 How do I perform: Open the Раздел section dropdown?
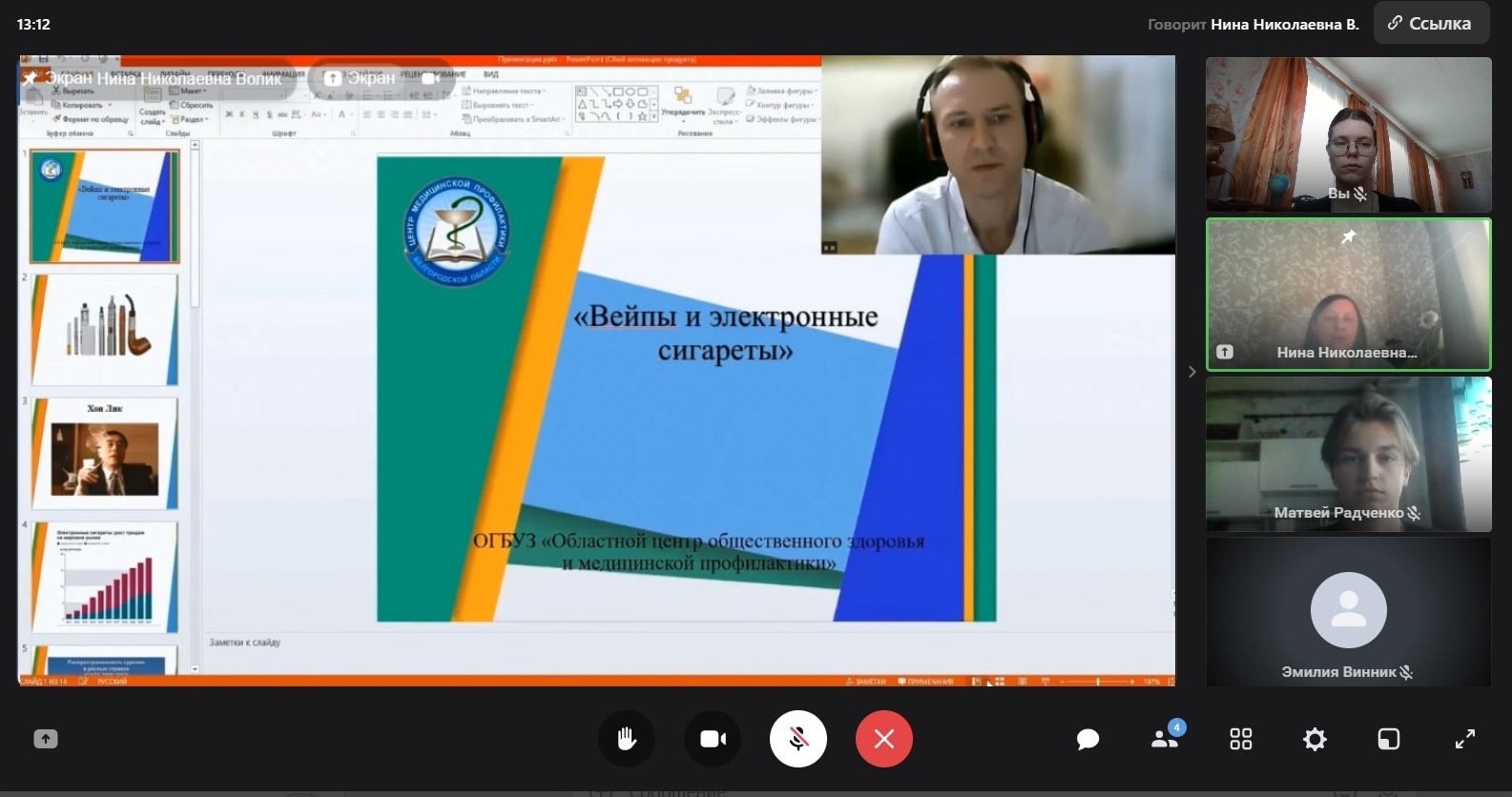click(x=189, y=119)
